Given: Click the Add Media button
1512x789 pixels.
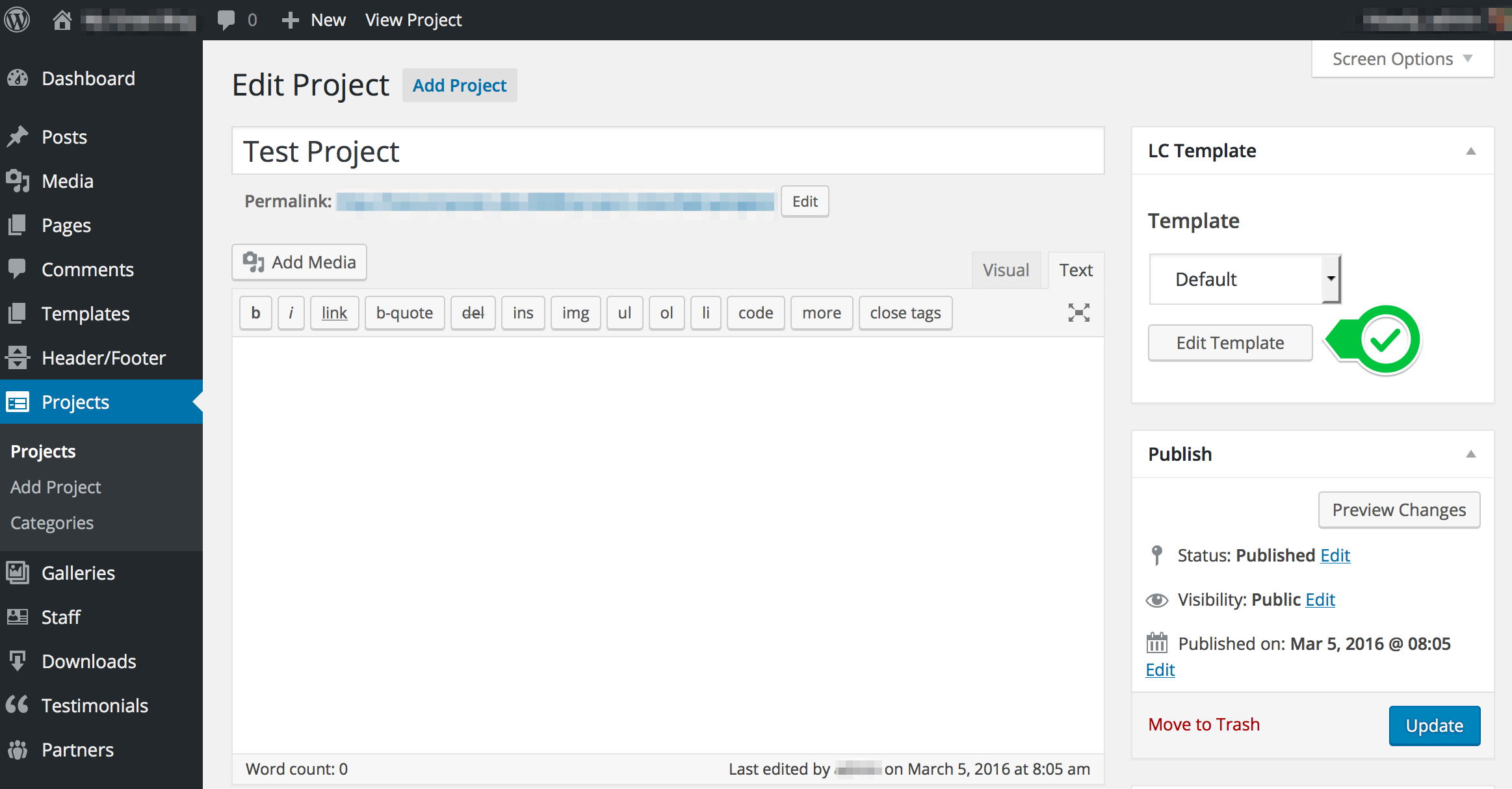Looking at the screenshot, I should point(299,262).
